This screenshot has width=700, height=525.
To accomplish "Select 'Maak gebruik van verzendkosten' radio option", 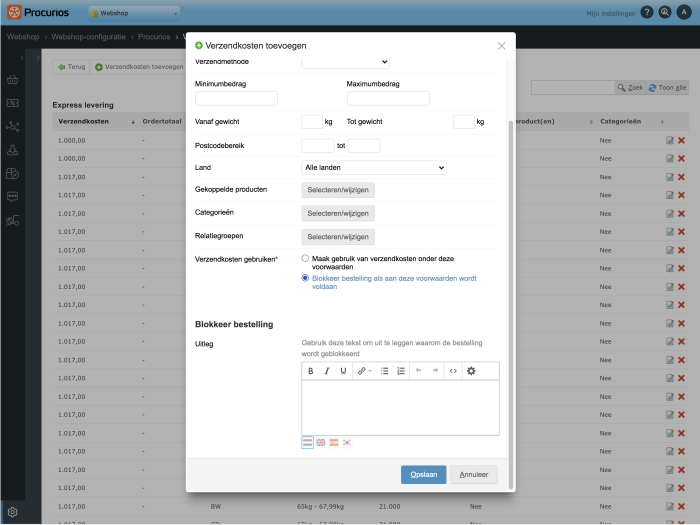I will 305,258.
